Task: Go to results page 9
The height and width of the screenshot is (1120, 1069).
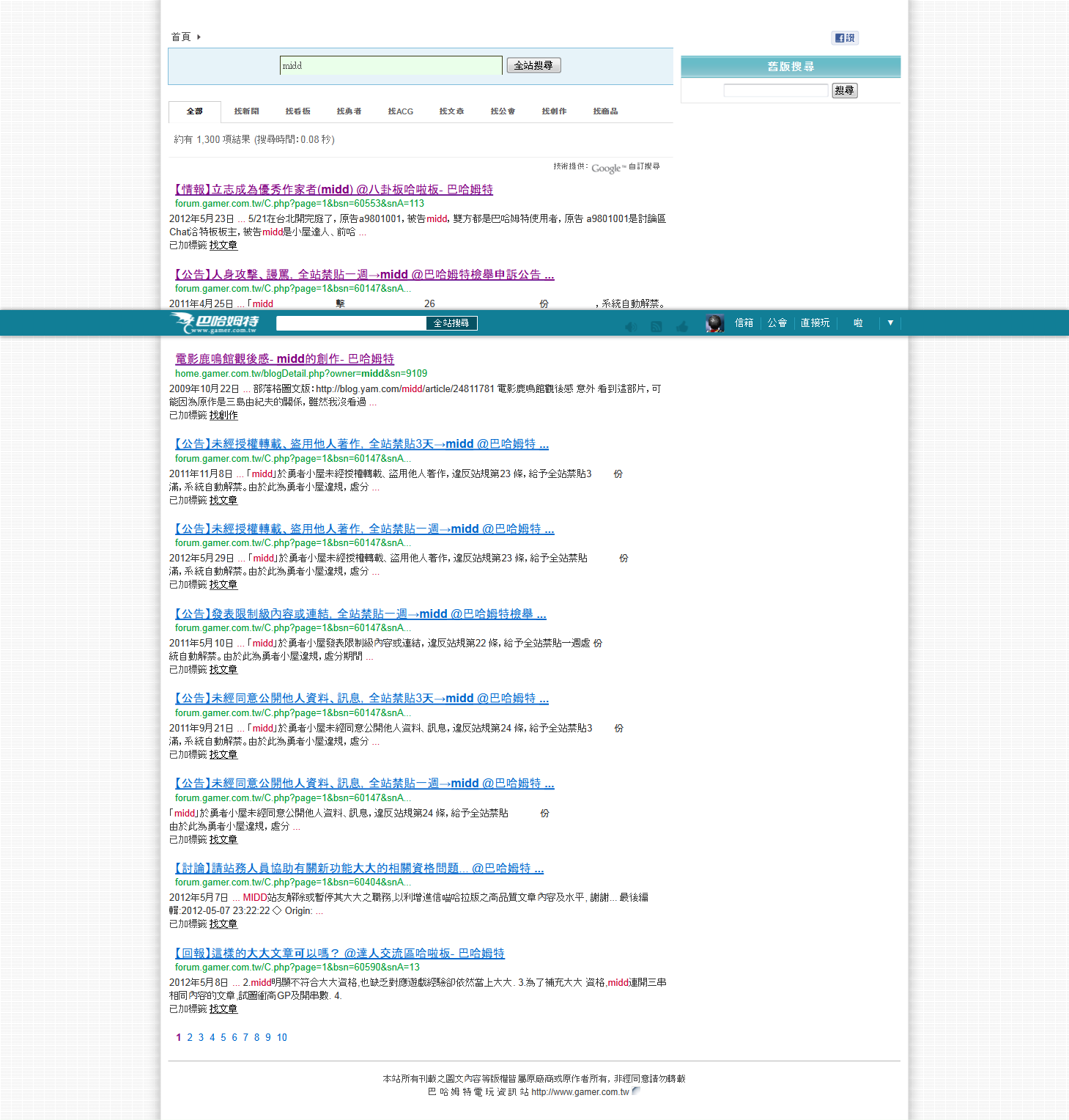Action: coord(268,1037)
